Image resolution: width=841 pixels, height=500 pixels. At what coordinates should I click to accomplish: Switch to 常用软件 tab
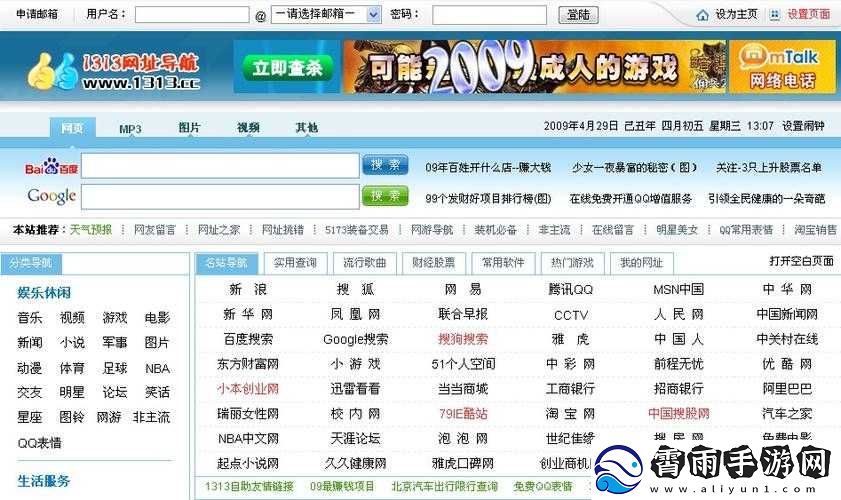coord(503,263)
